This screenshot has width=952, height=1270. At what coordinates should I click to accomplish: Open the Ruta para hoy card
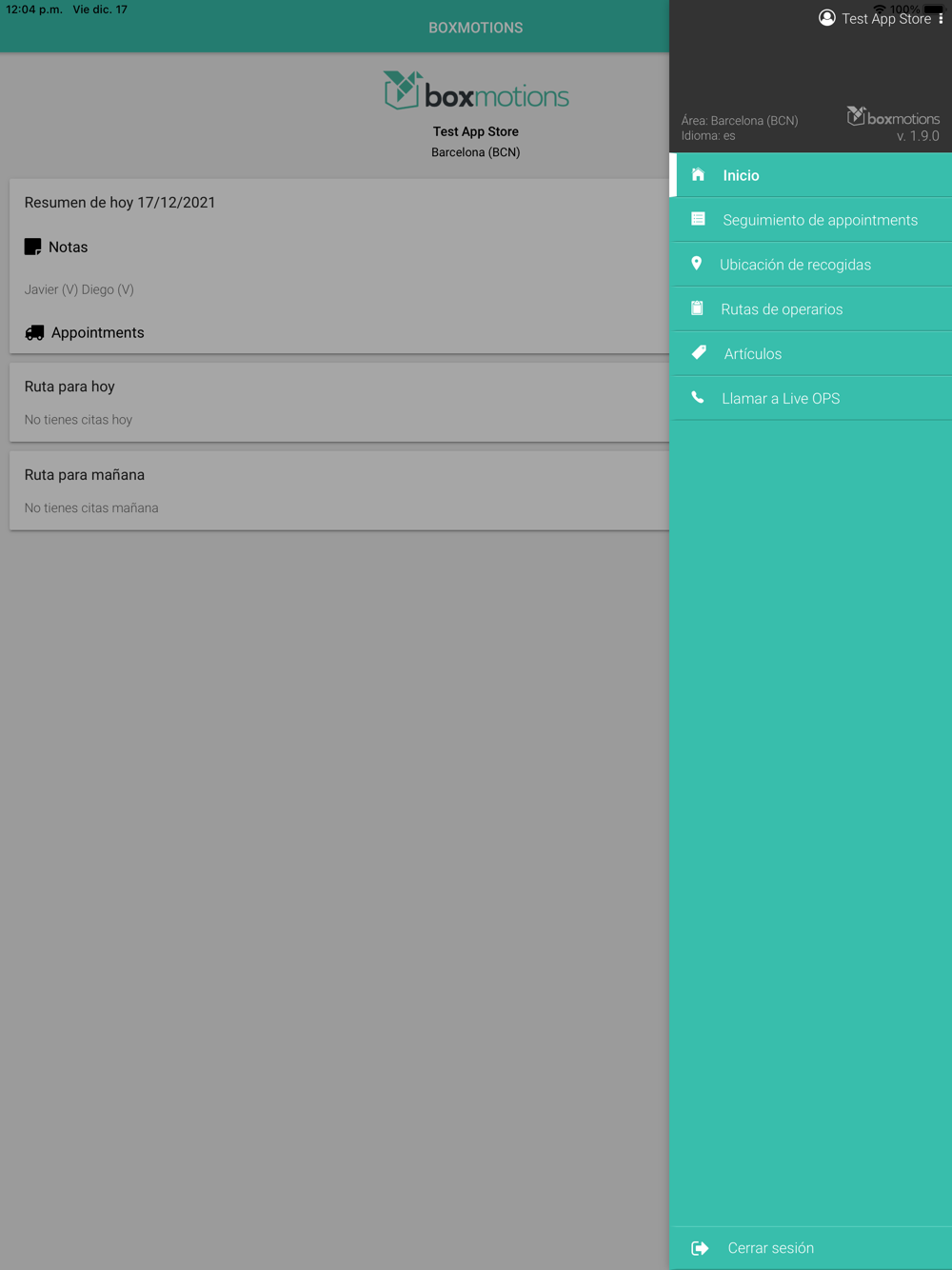click(x=340, y=402)
